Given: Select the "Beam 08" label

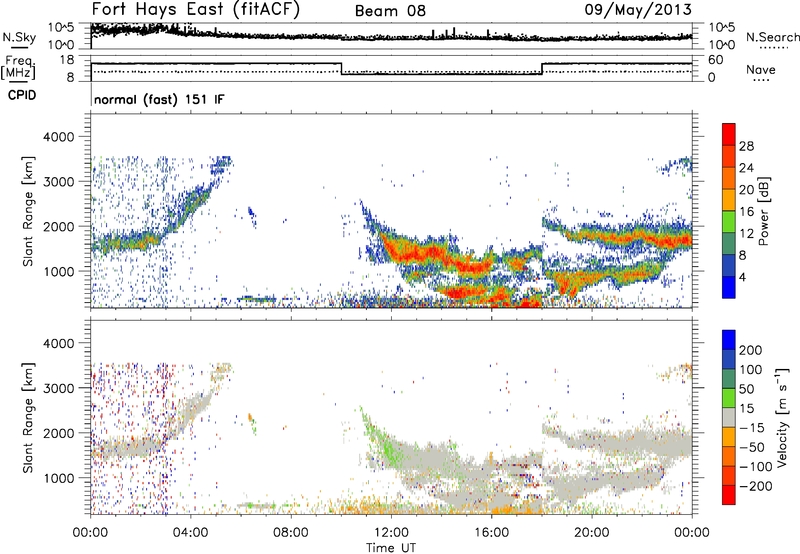Looking at the screenshot, I should [390, 11].
